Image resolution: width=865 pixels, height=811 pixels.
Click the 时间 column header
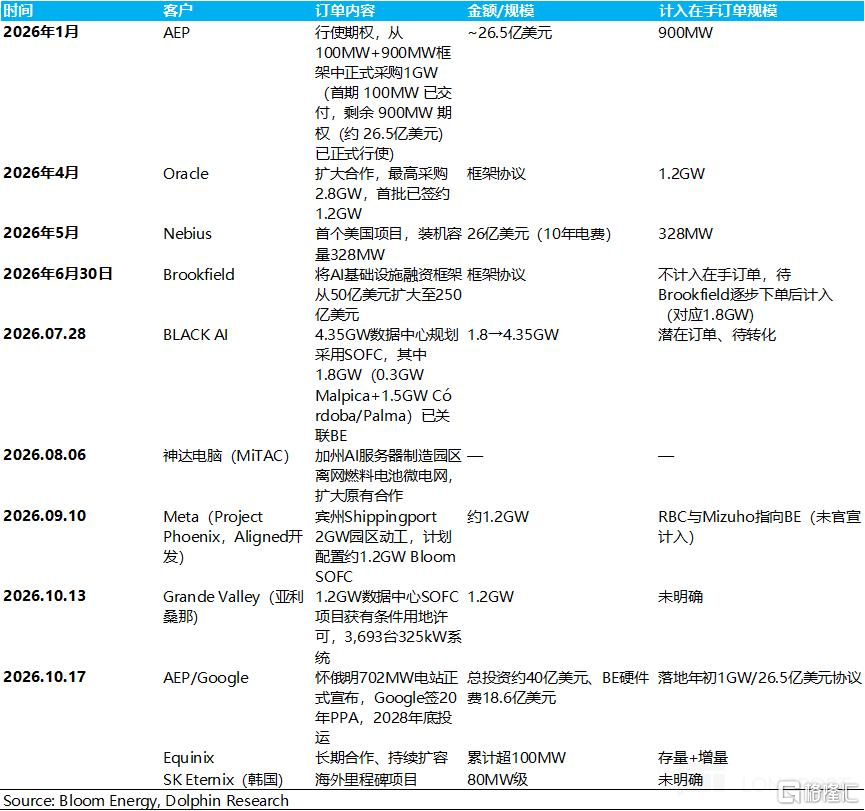click(x=18, y=10)
